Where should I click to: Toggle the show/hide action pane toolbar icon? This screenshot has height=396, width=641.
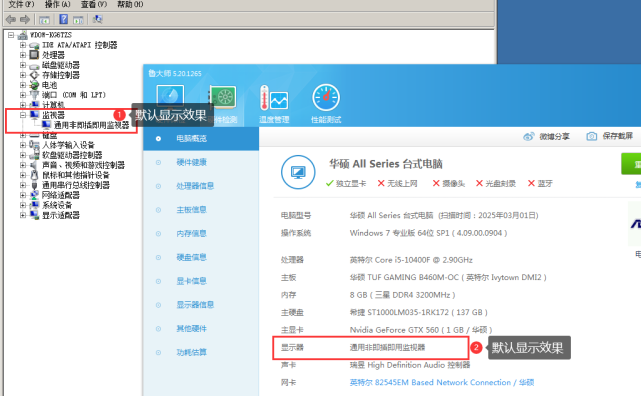pyautogui.click(x=78, y=20)
